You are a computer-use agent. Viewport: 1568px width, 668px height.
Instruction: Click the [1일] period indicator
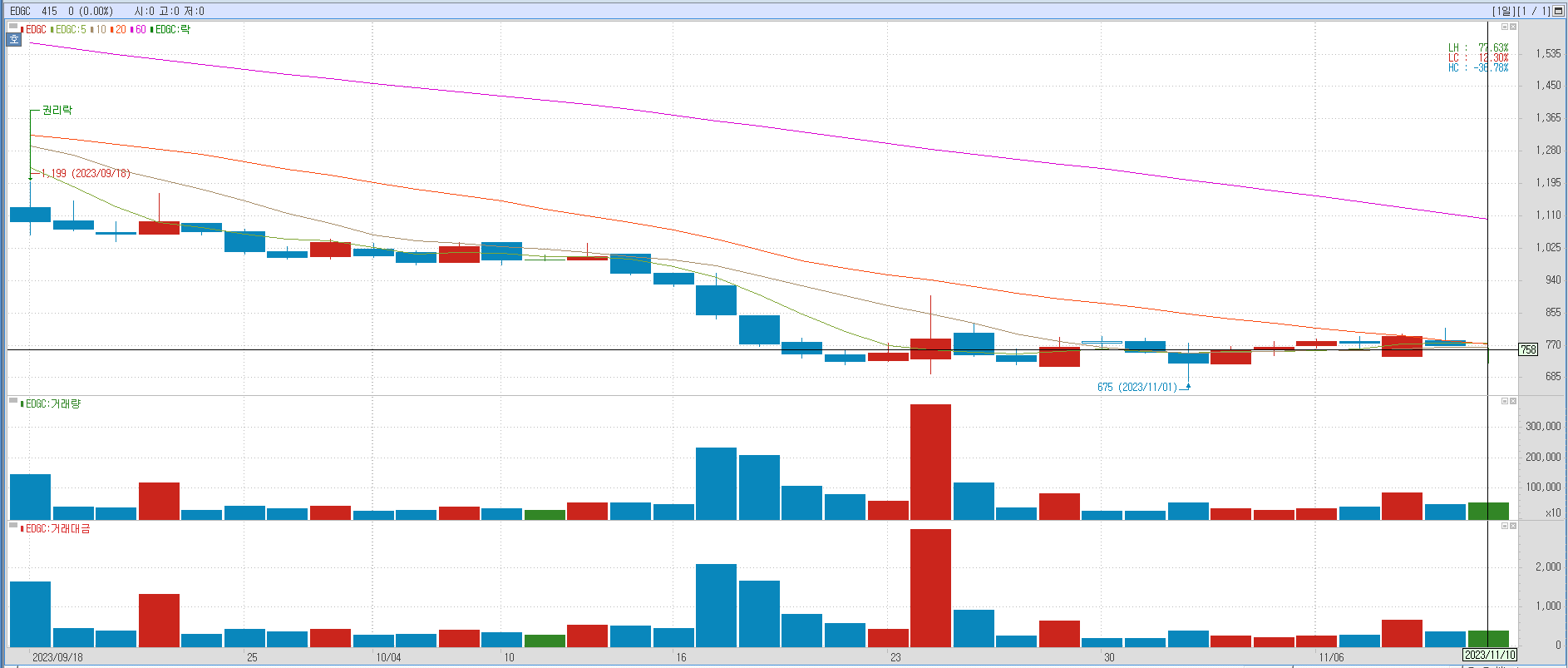coord(1503,11)
